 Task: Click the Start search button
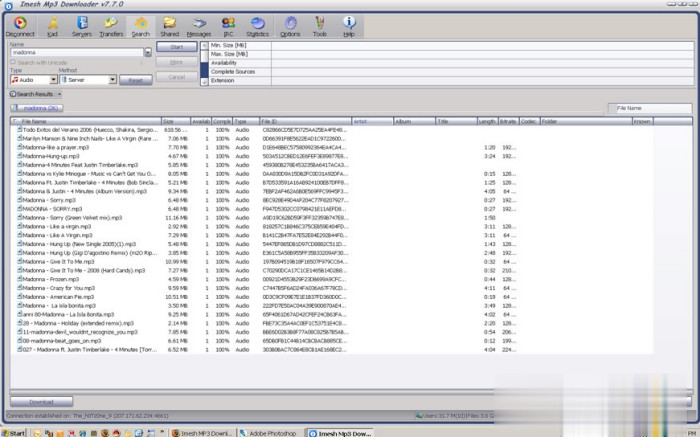point(177,47)
